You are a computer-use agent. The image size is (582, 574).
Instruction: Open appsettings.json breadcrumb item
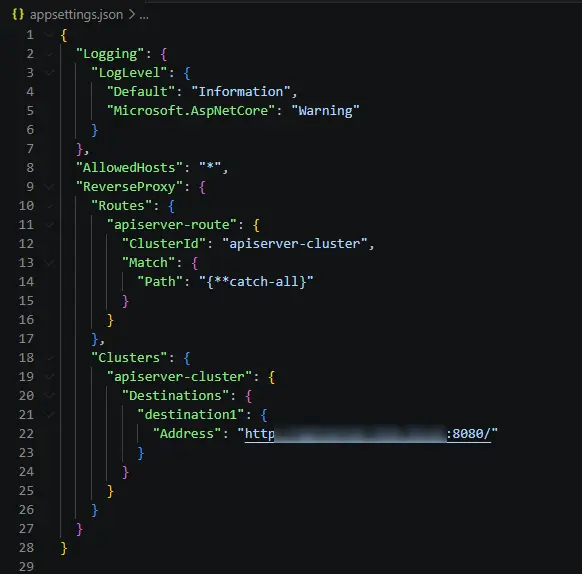[76, 15]
